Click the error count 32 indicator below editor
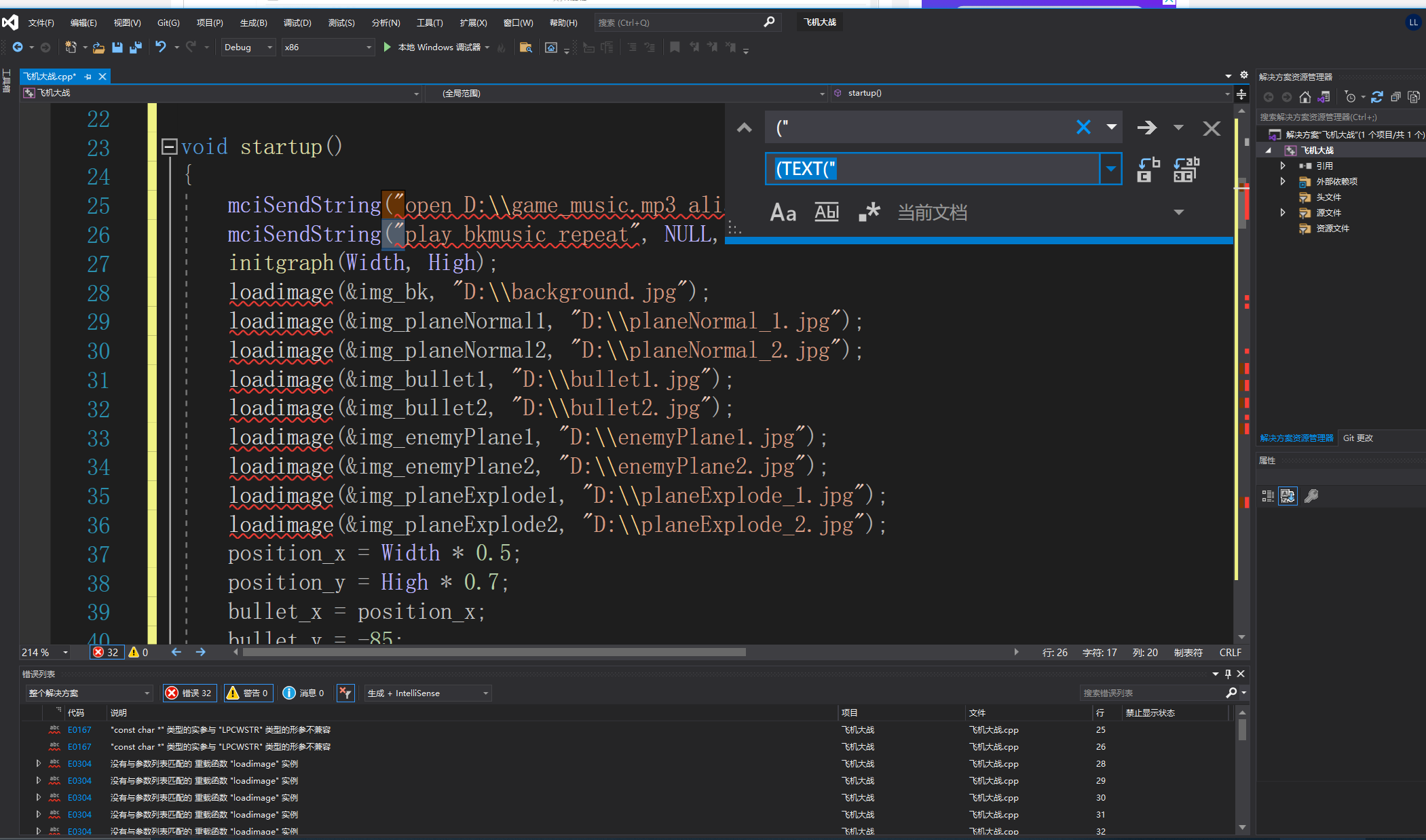Image resolution: width=1426 pixels, height=840 pixels. click(x=107, y=652)
